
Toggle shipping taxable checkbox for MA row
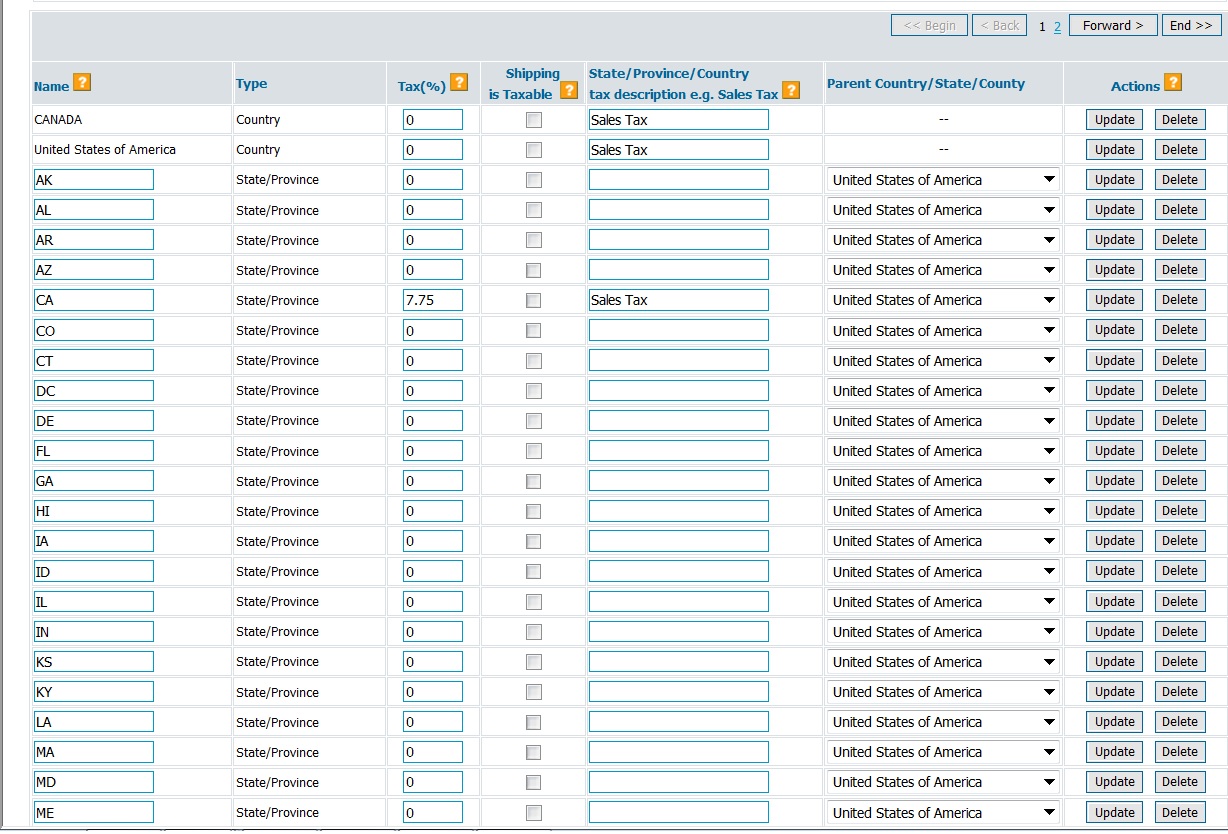point(534,752)
